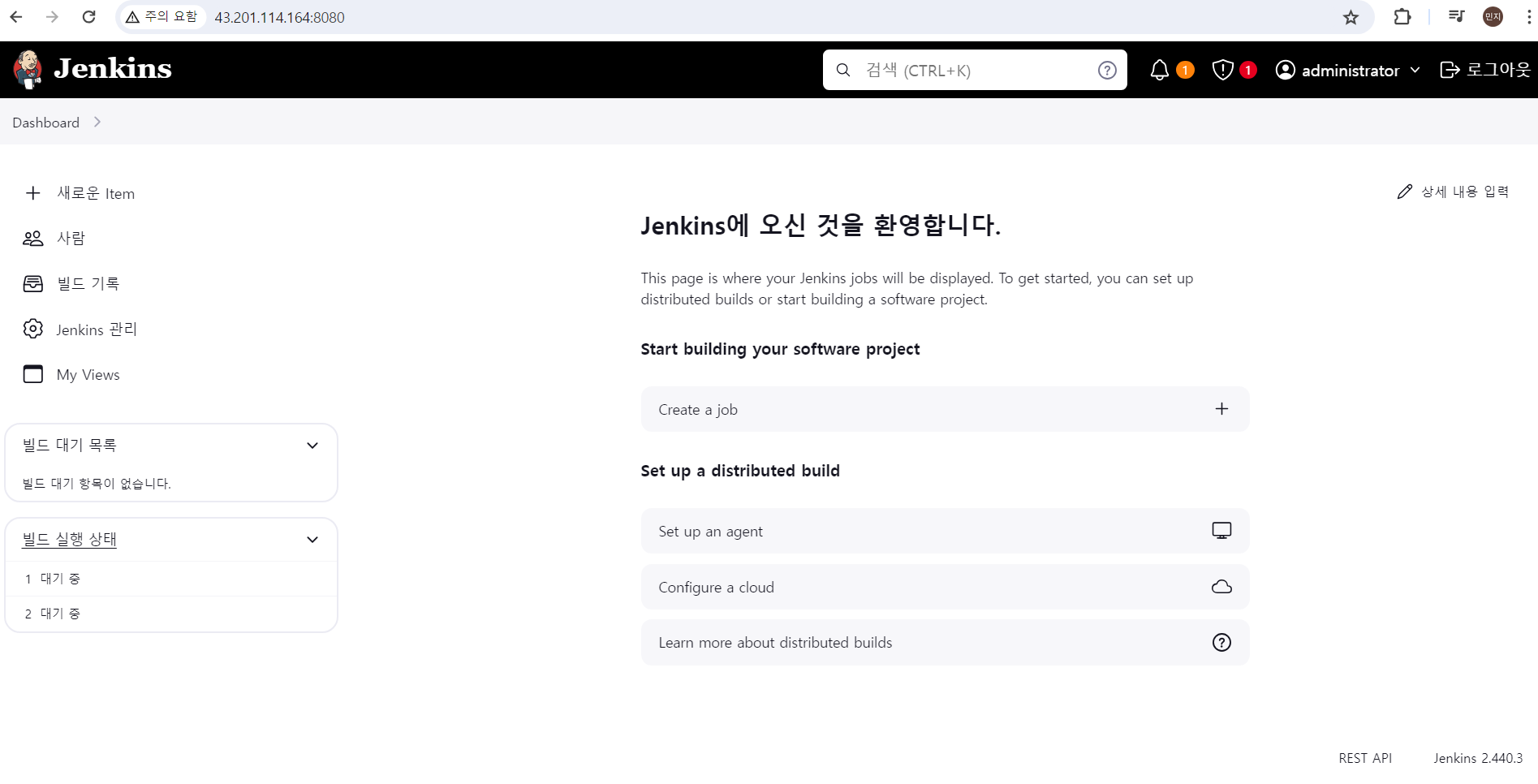The height and width of the screenshot is (784, 1538).
Task: Expand the Dashboard breadcrumb chevron
Action: (x=97, y=122)
